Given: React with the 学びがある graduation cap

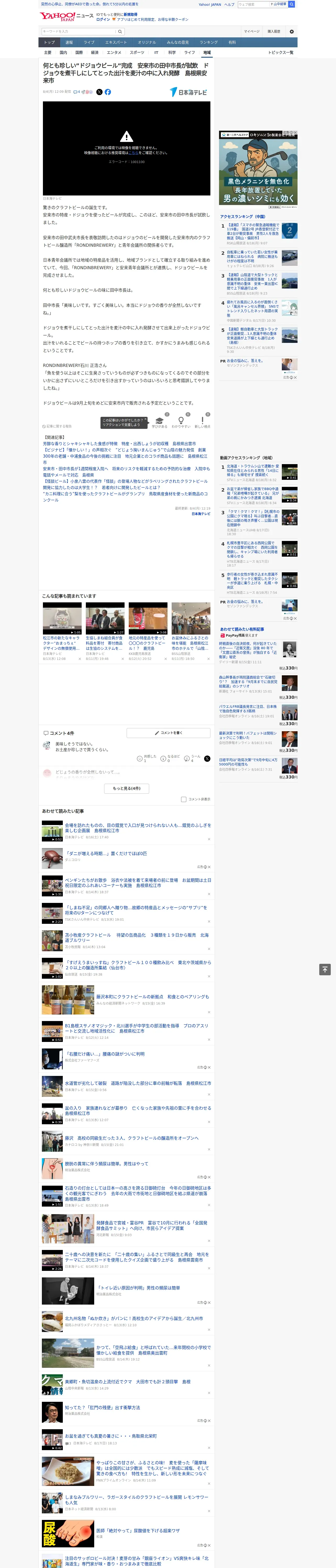Looking at the screenshot, I should [160, 420].
